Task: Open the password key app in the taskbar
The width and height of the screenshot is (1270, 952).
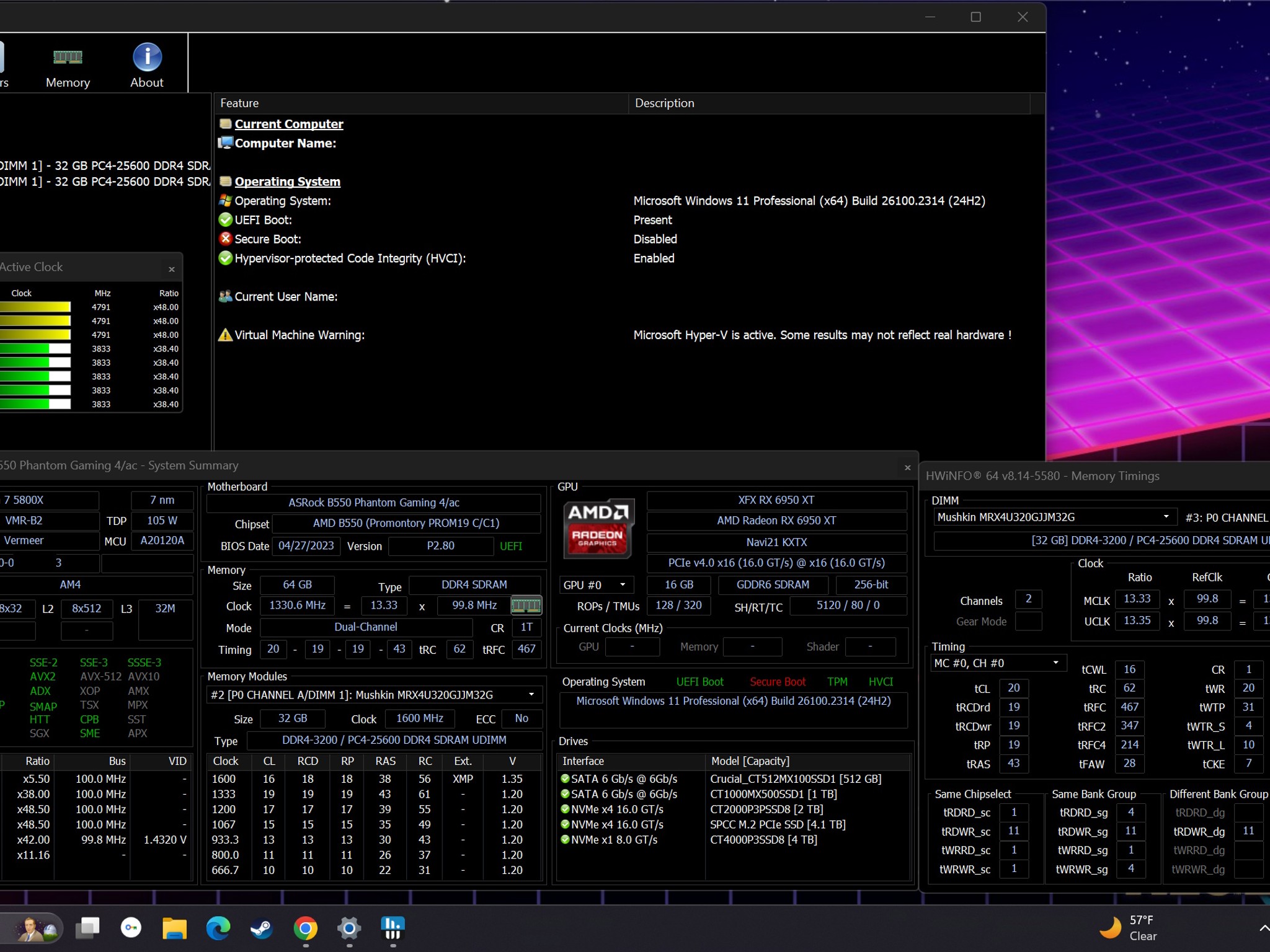Action: pos(131,928)
